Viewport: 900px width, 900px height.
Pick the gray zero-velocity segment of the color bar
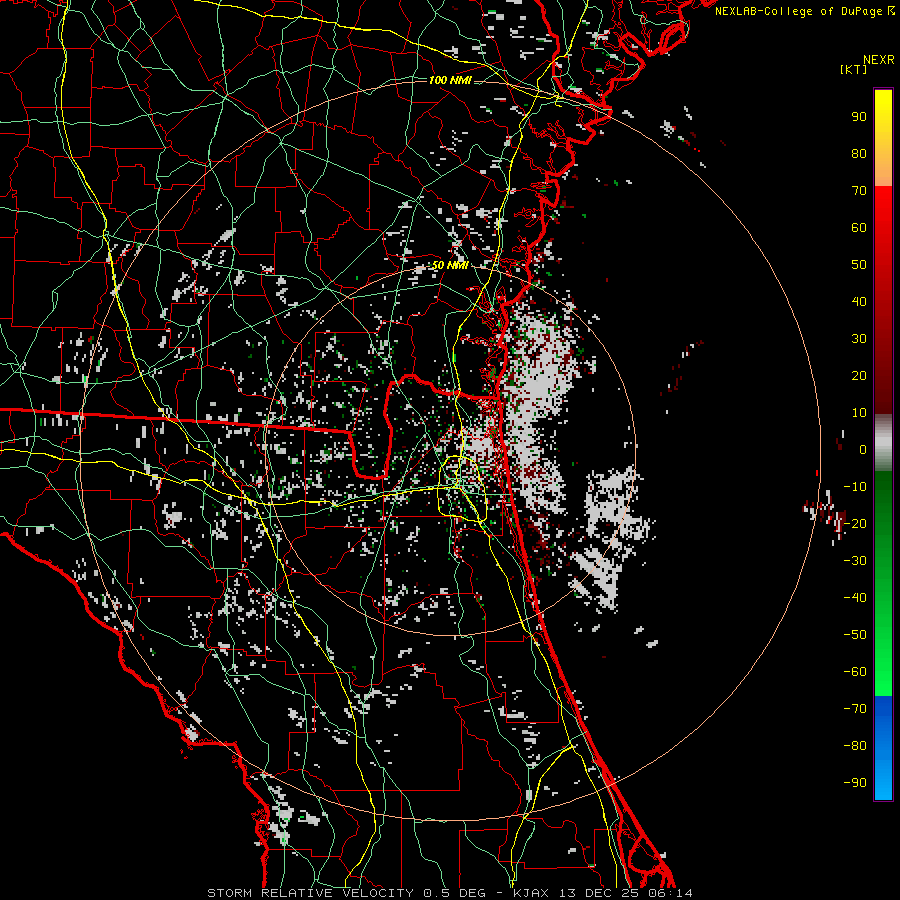[883, 442]
